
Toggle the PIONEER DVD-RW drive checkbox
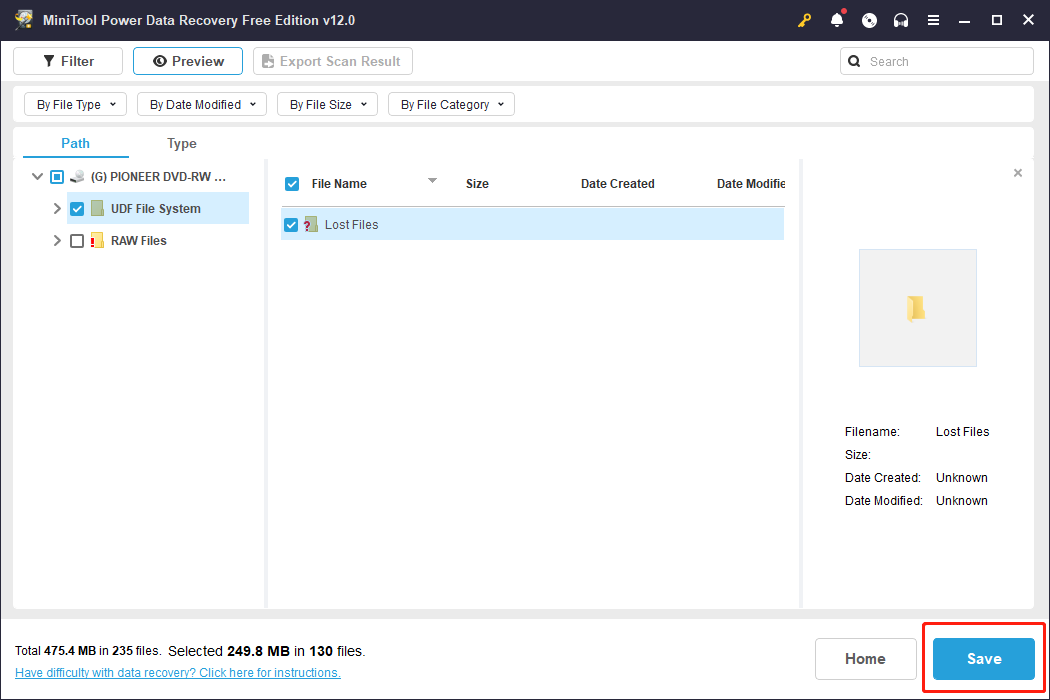pyautogui.click(x=57, y=177)
